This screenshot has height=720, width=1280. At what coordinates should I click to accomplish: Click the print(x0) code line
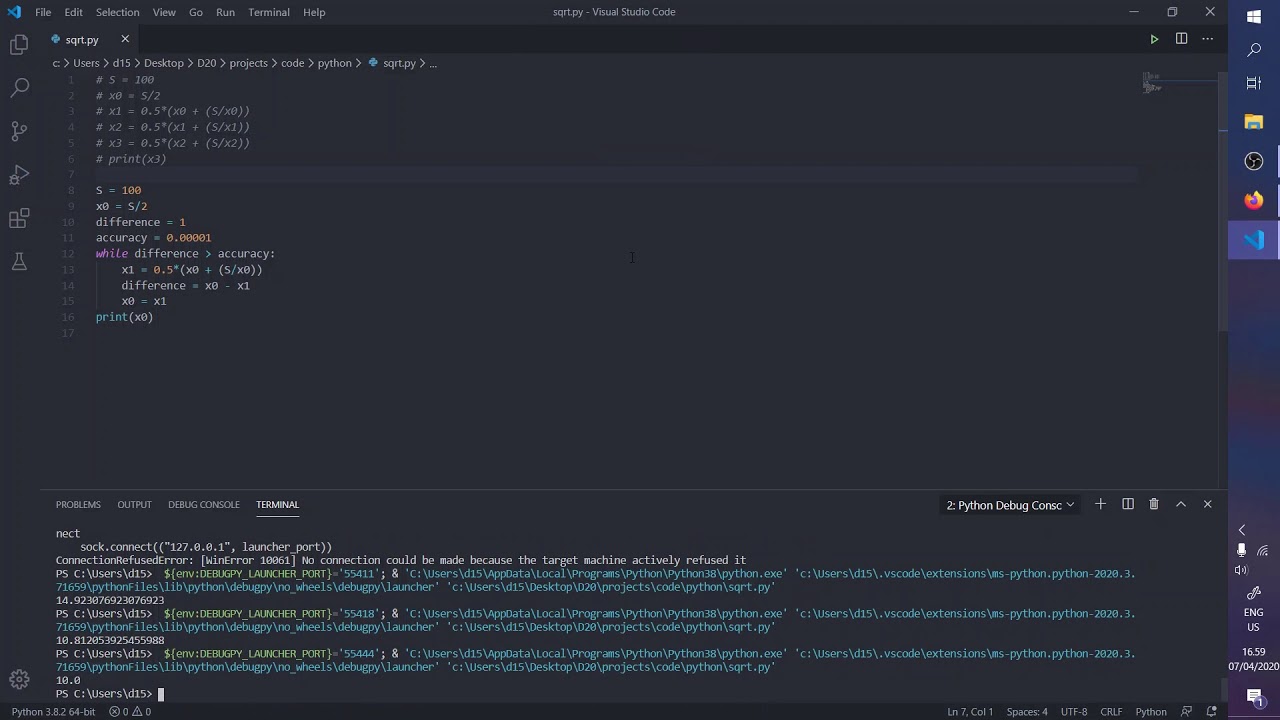point(124,317)
